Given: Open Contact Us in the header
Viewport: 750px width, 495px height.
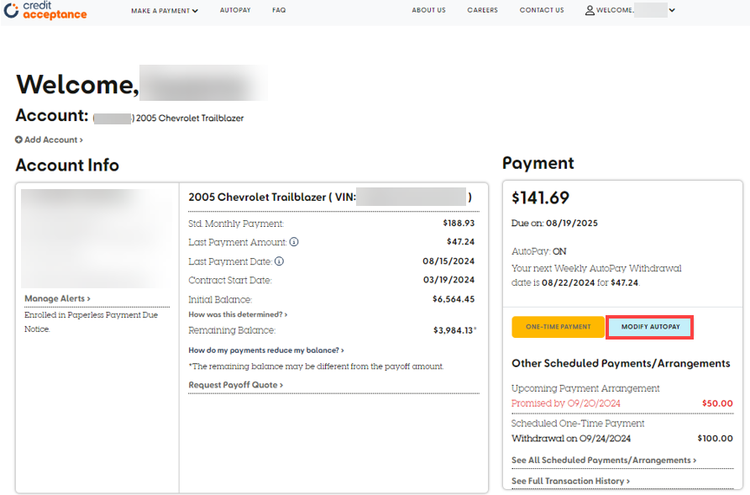Looking at the screenshot, I should 541,11.
